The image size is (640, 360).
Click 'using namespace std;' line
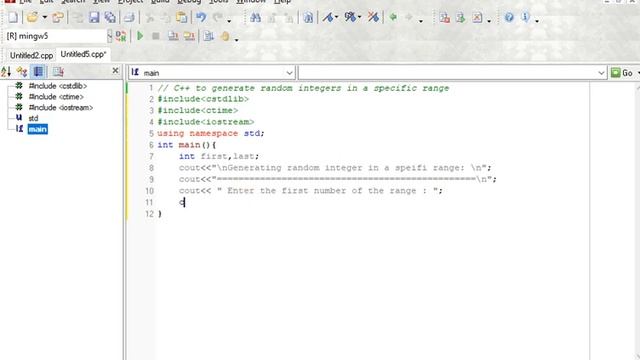[x=211, y=133]
